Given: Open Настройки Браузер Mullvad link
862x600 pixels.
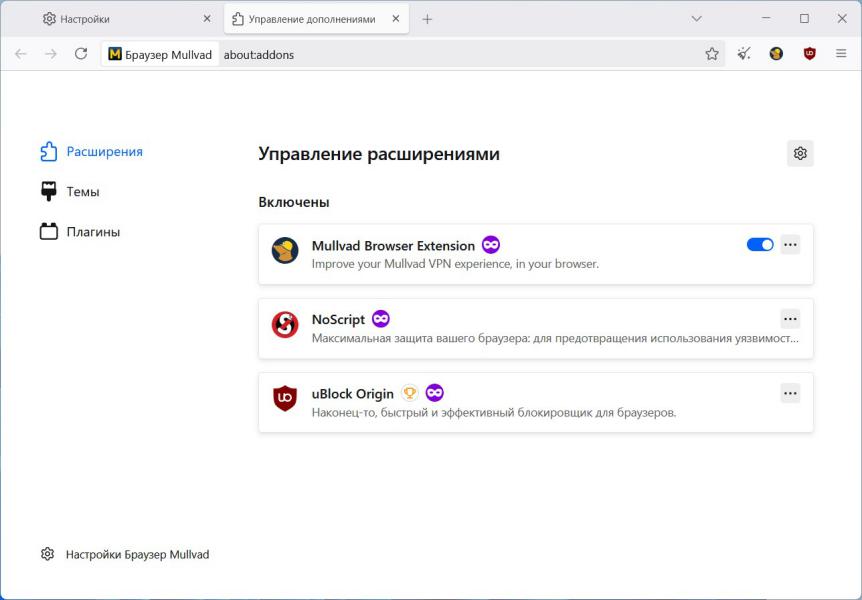Looking at the screenshot, I should [137, 554].
